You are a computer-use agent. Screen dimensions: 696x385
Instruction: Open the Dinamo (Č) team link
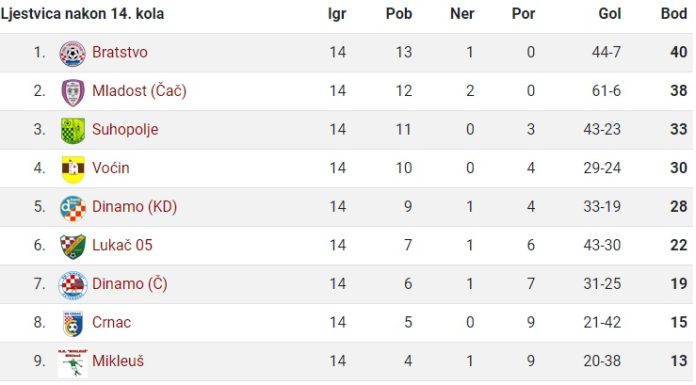130,284
